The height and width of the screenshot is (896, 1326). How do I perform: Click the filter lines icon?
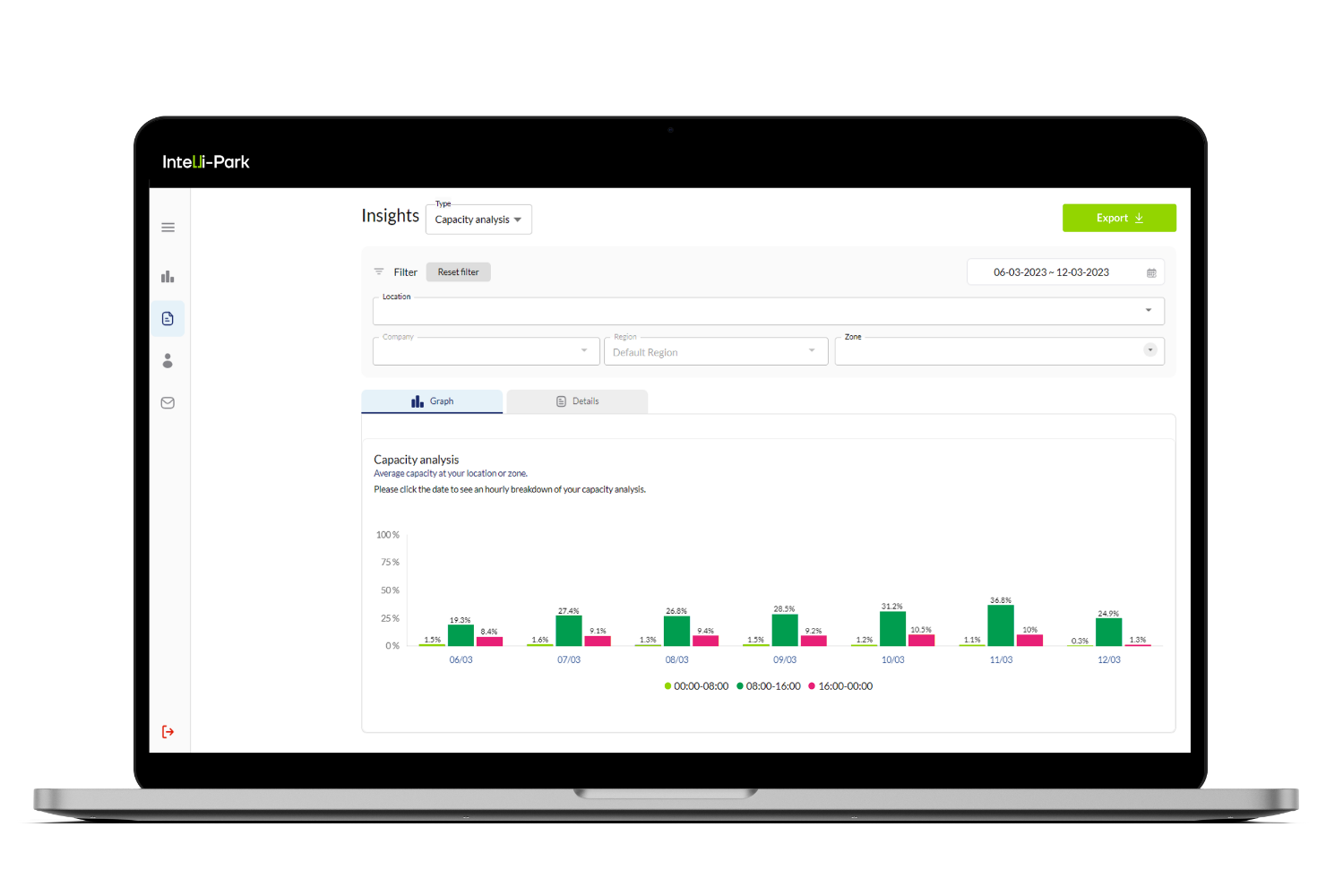tap(379, 272)
